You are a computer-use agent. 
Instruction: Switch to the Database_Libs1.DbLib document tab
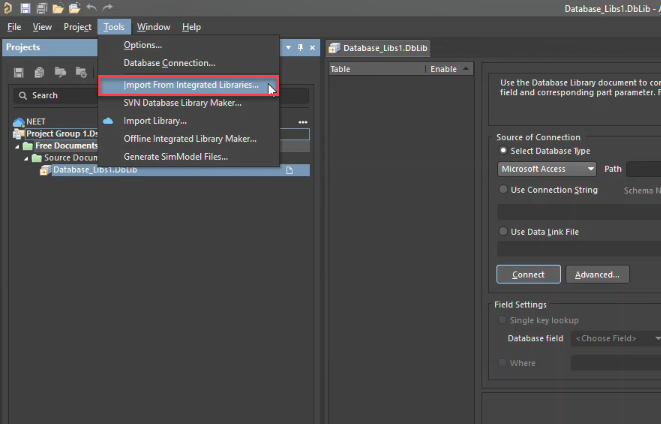point(378,48)
